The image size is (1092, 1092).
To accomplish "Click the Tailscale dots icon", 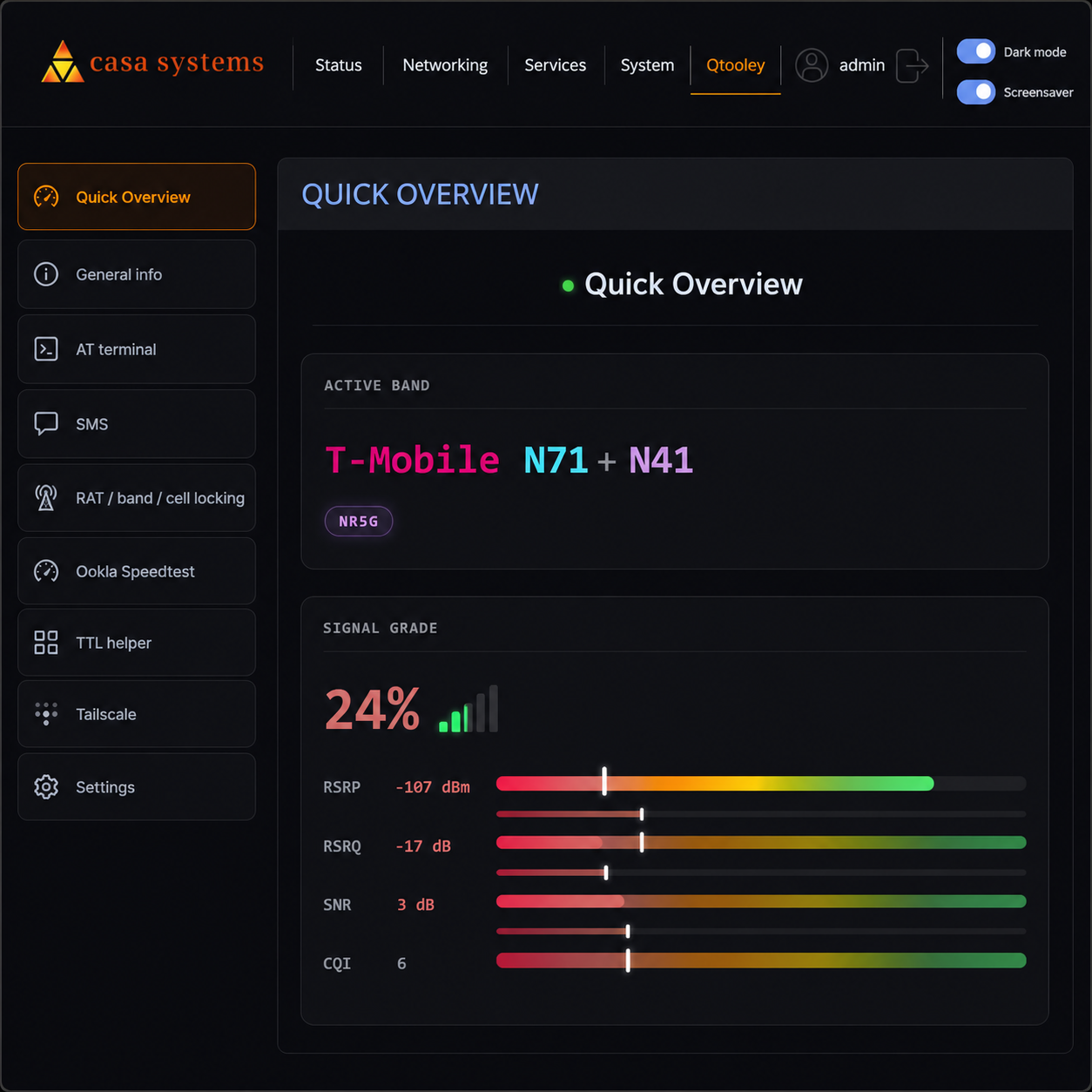I will (x=46, y=714).
